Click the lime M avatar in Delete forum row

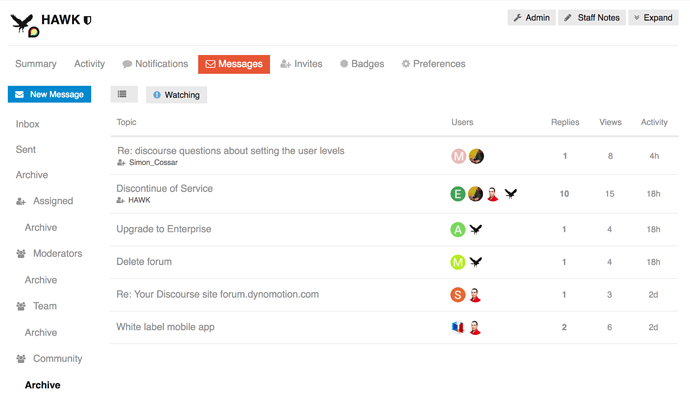pos(458,262)
